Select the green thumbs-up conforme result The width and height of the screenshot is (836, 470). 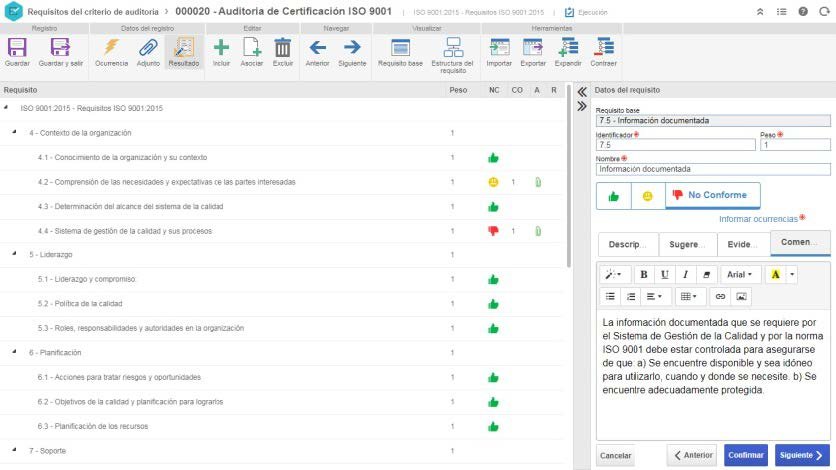click(x=614, y=196)
